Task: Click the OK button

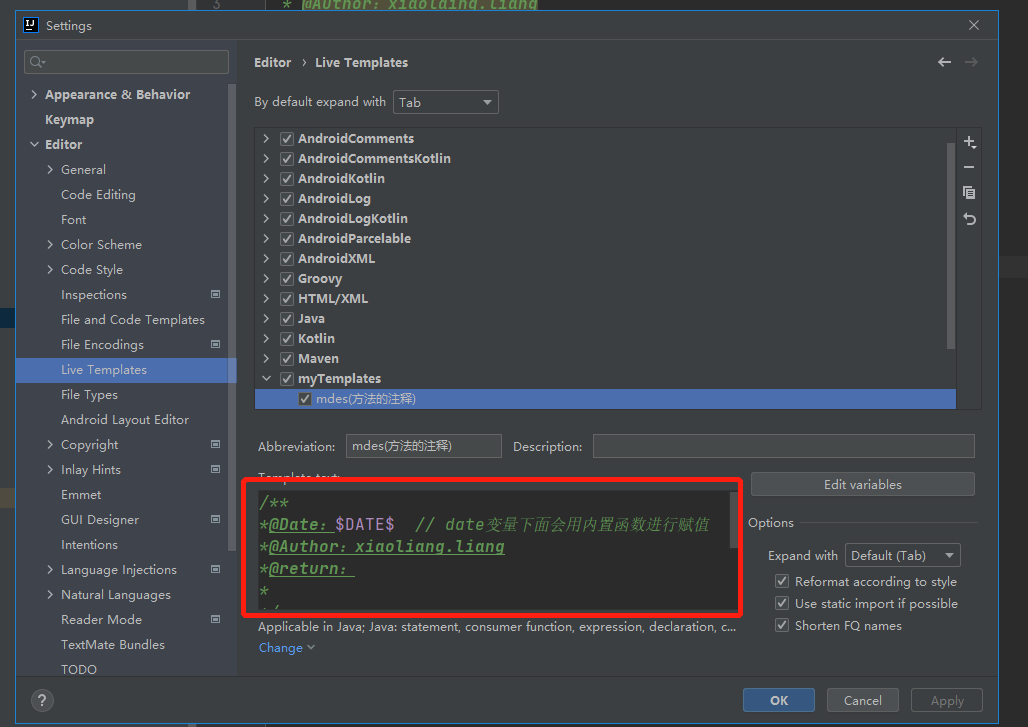Action: point(779,700)
